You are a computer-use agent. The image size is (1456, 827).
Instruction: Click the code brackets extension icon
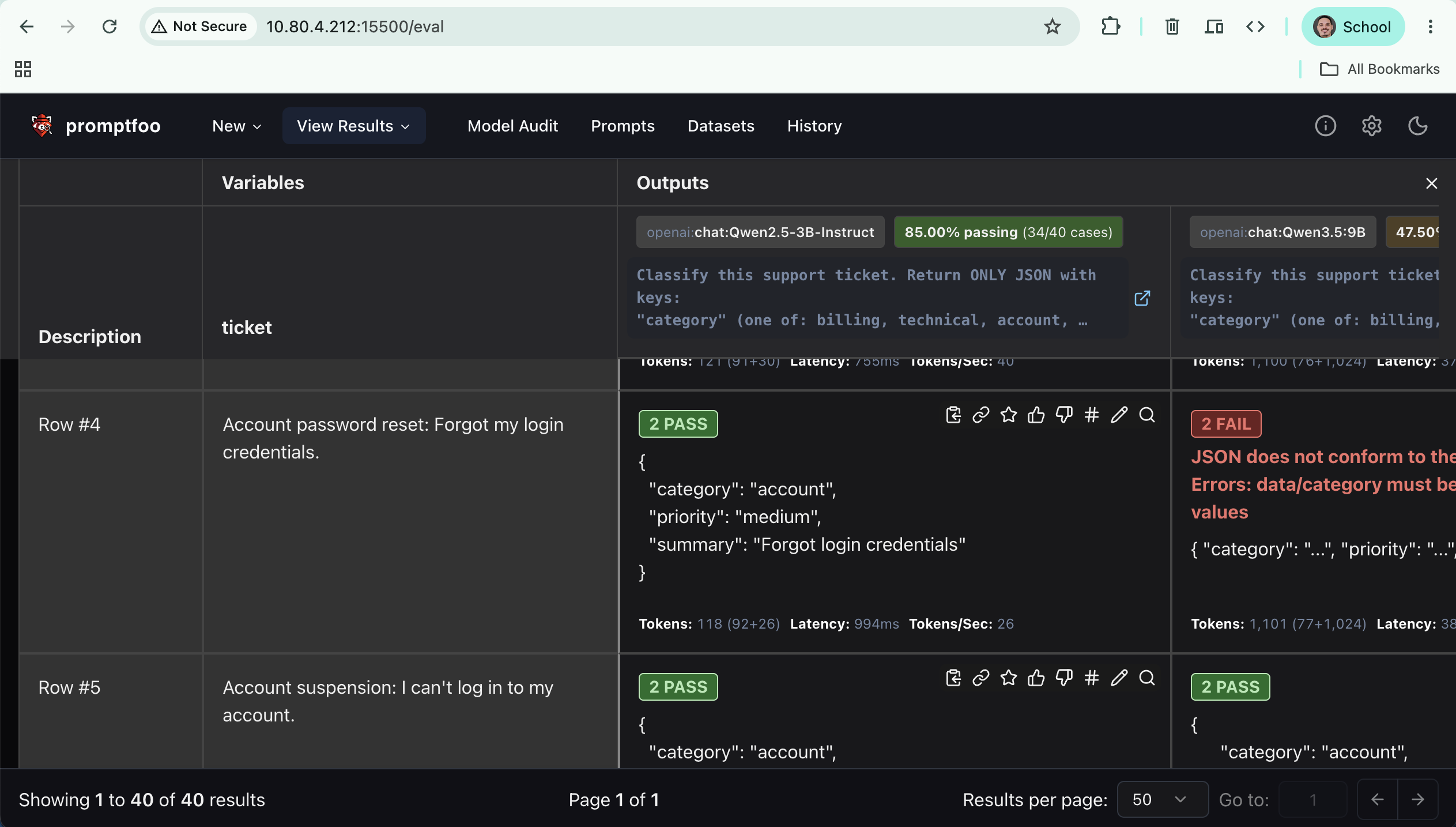click(x=1255, y=27)
